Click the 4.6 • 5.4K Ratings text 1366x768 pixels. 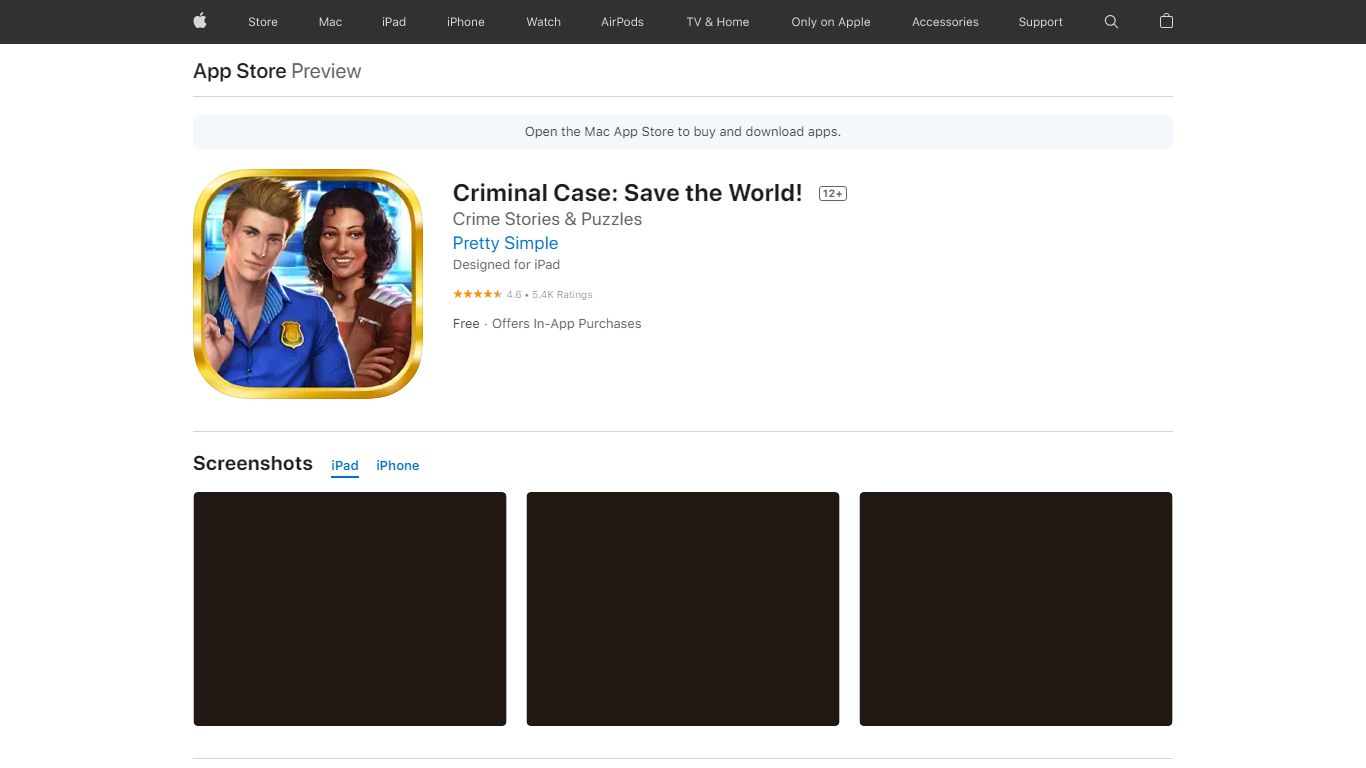pos(549,295)
